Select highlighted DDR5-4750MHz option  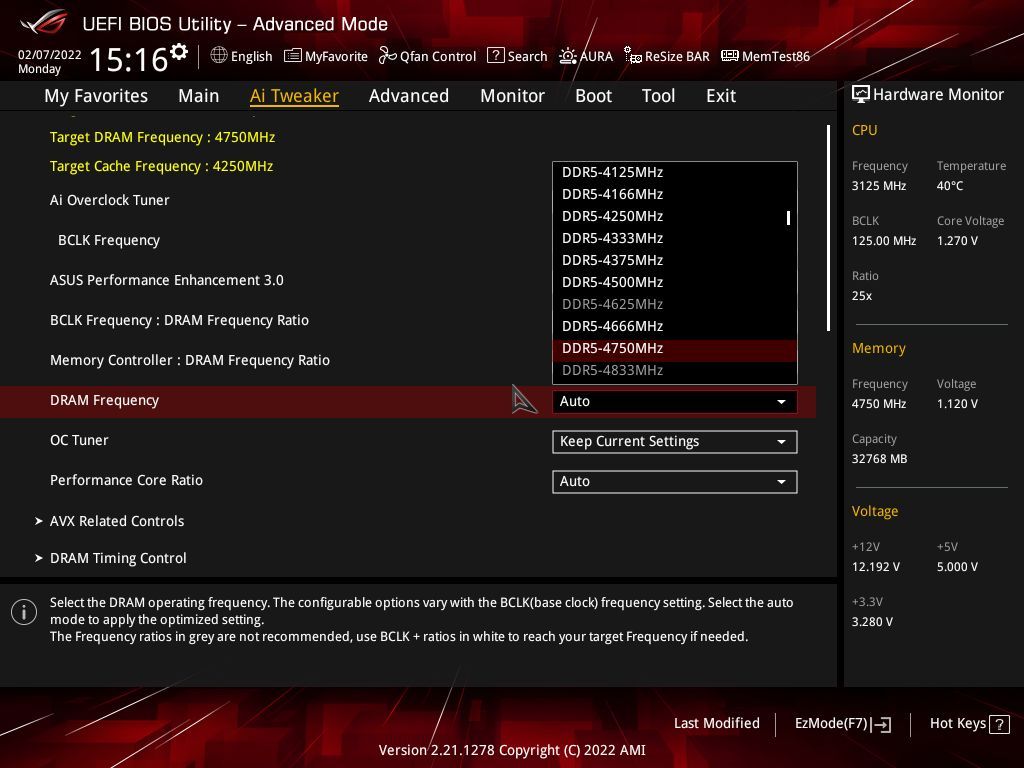tap(675, 349)
